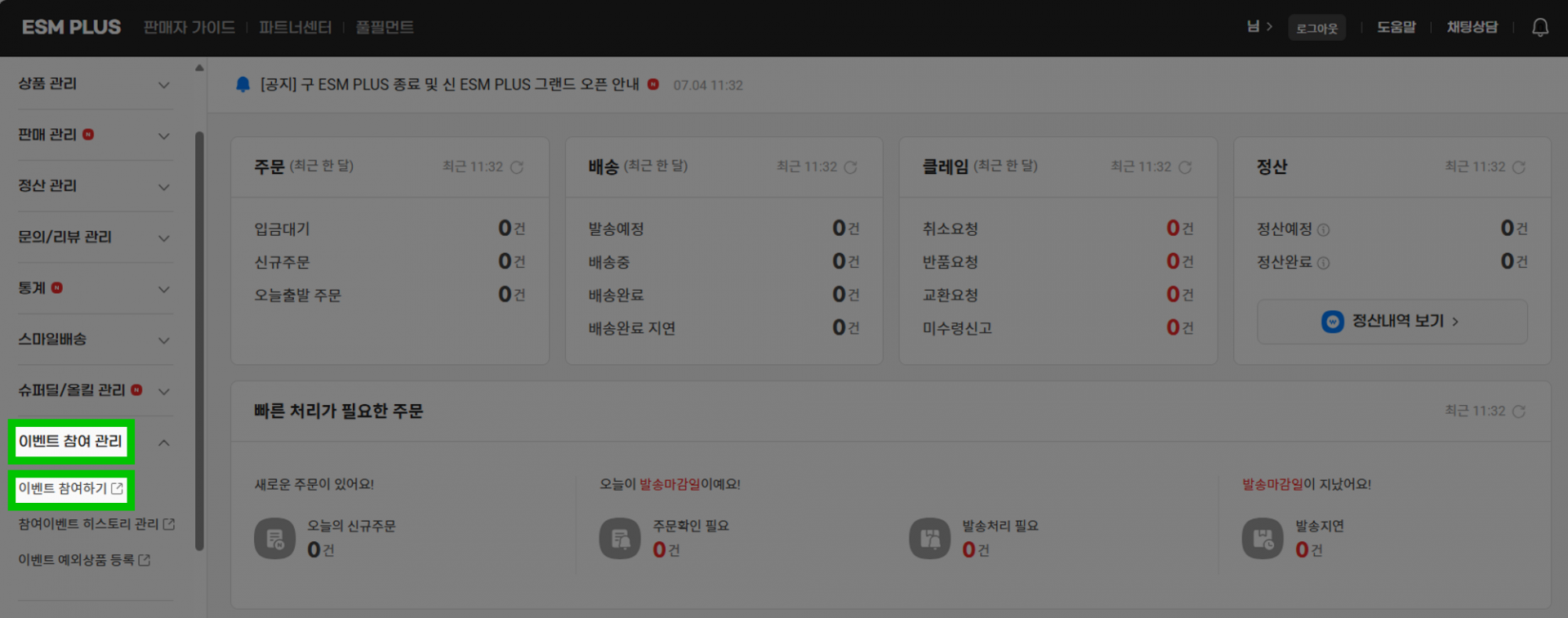Open 채팅상담 in the top bar

pyautogui.click(x=1472, y=28)
